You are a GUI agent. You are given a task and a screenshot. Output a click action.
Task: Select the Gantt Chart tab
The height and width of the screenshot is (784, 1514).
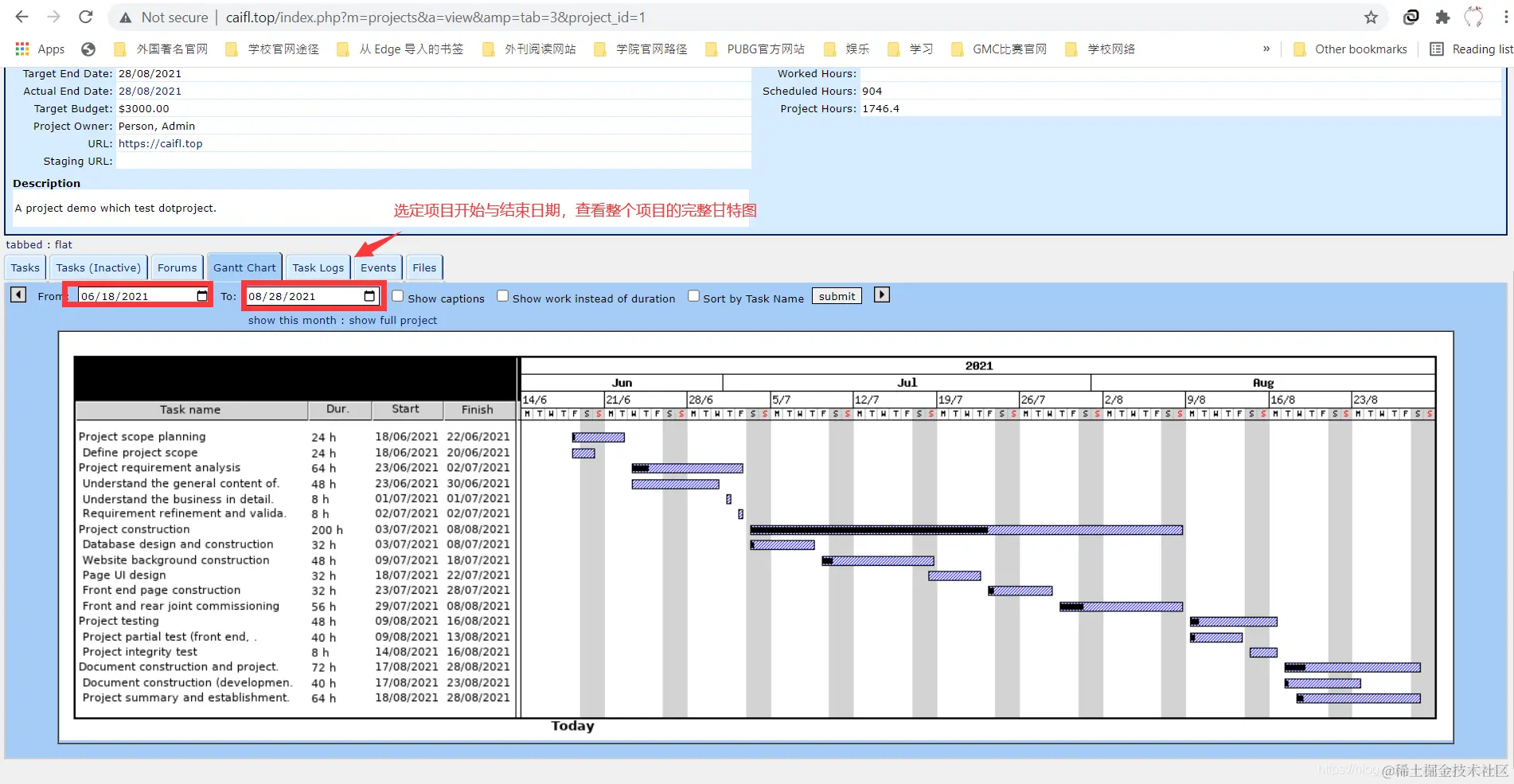[x=244, y=268]
